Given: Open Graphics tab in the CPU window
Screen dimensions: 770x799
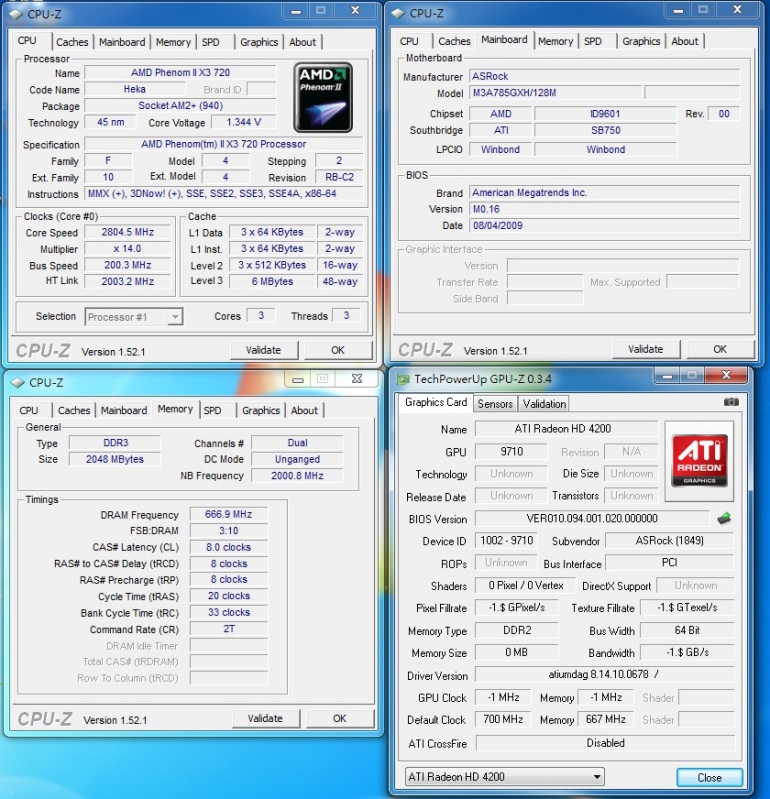Looking at the screenshot, I should point(259,42).
